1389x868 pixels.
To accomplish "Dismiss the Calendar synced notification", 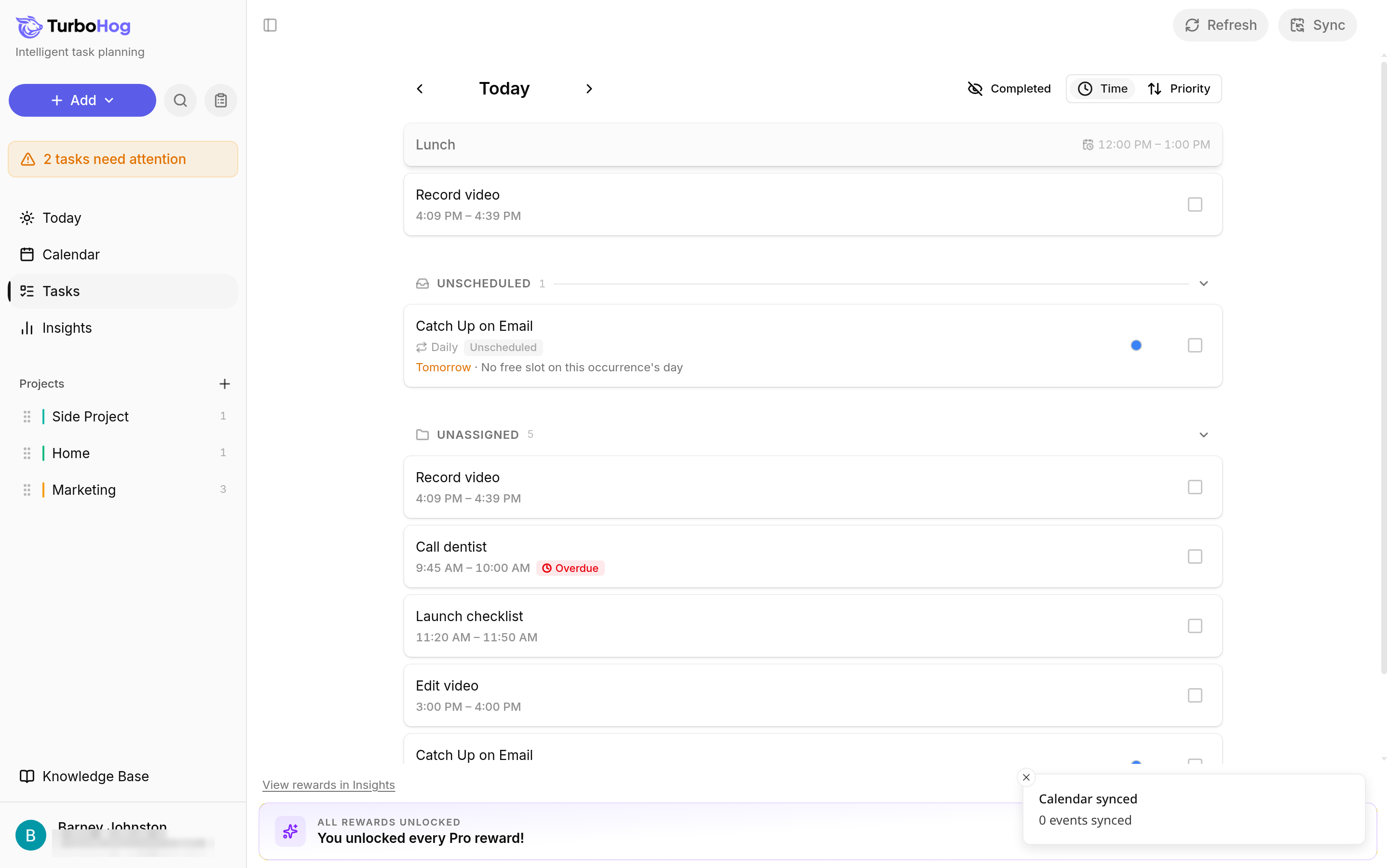I will tap(1026, 777).
